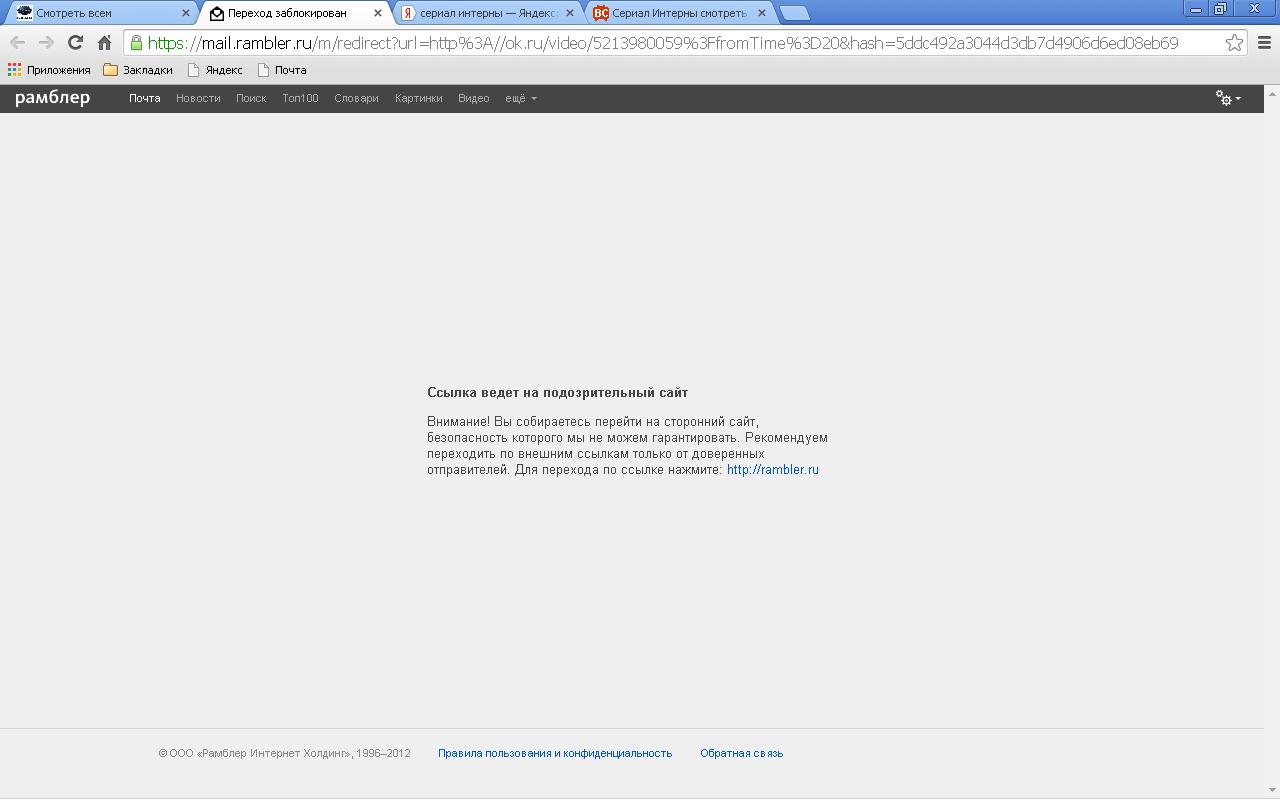Open the settings gear dropdown

(1228, 98)
